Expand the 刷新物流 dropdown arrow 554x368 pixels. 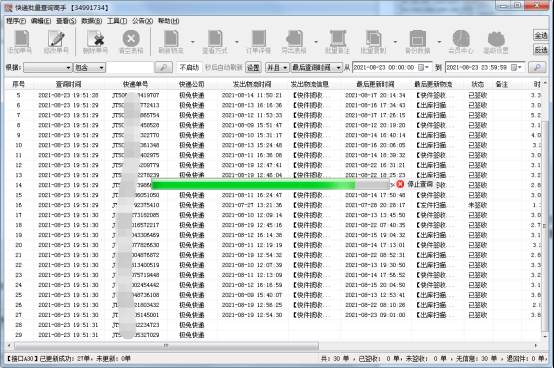pos(193,42)
